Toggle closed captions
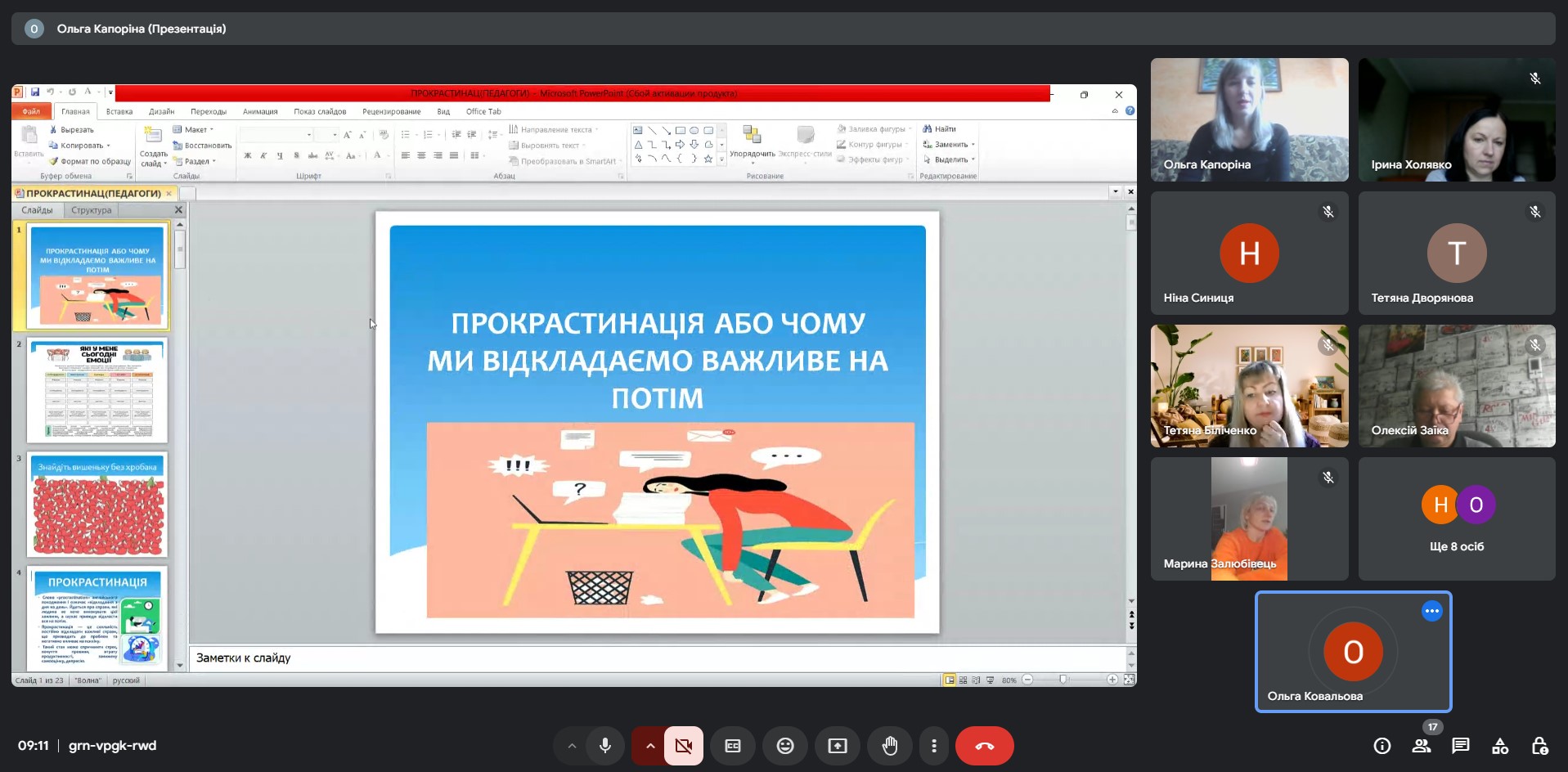 (732, 746)
